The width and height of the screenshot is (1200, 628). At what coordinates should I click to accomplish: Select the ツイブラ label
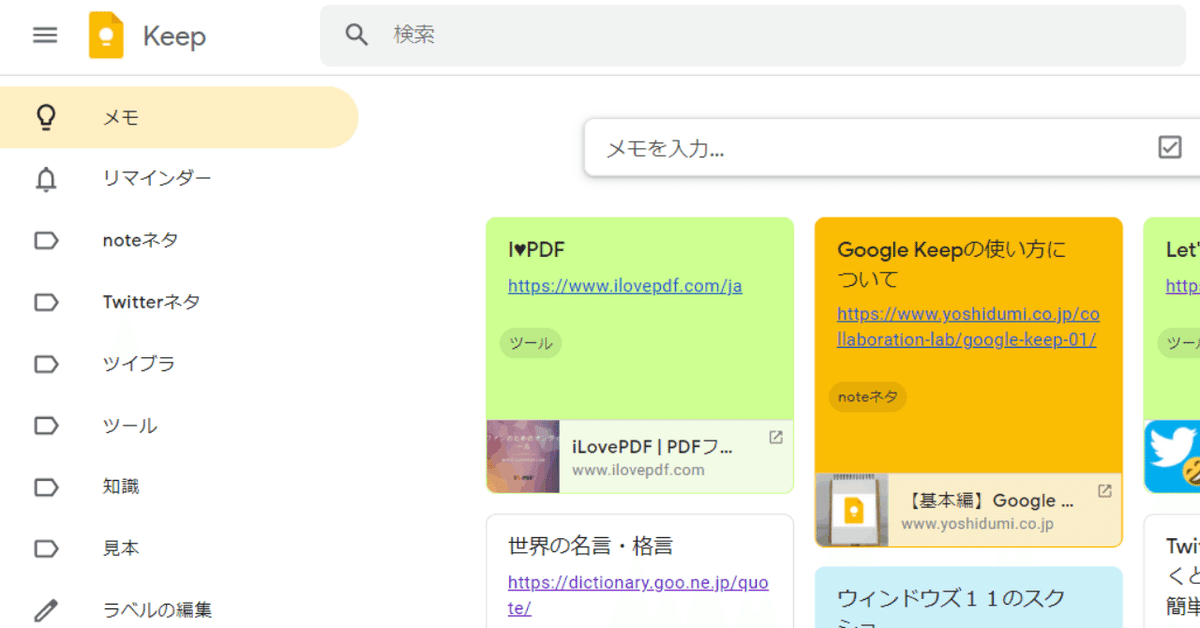pyautogui.click(x=179, y=364)
